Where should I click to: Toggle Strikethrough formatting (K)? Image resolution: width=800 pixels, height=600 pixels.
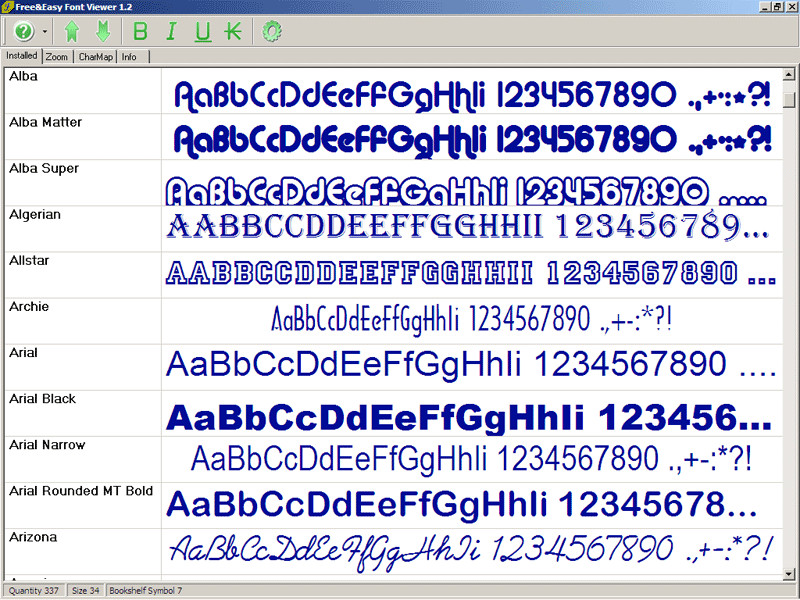(x=233, y=32)
